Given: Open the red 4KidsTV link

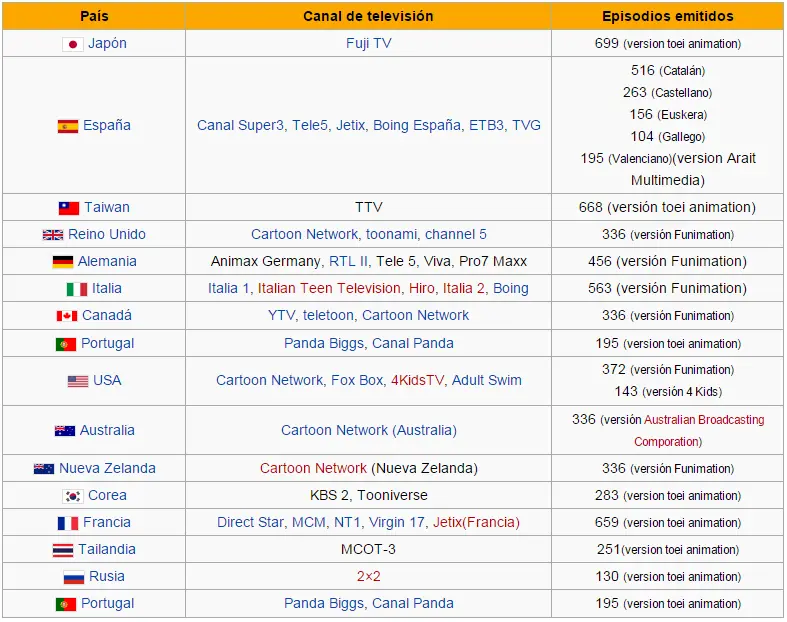Looking at the screenshot, I should 418,381.
